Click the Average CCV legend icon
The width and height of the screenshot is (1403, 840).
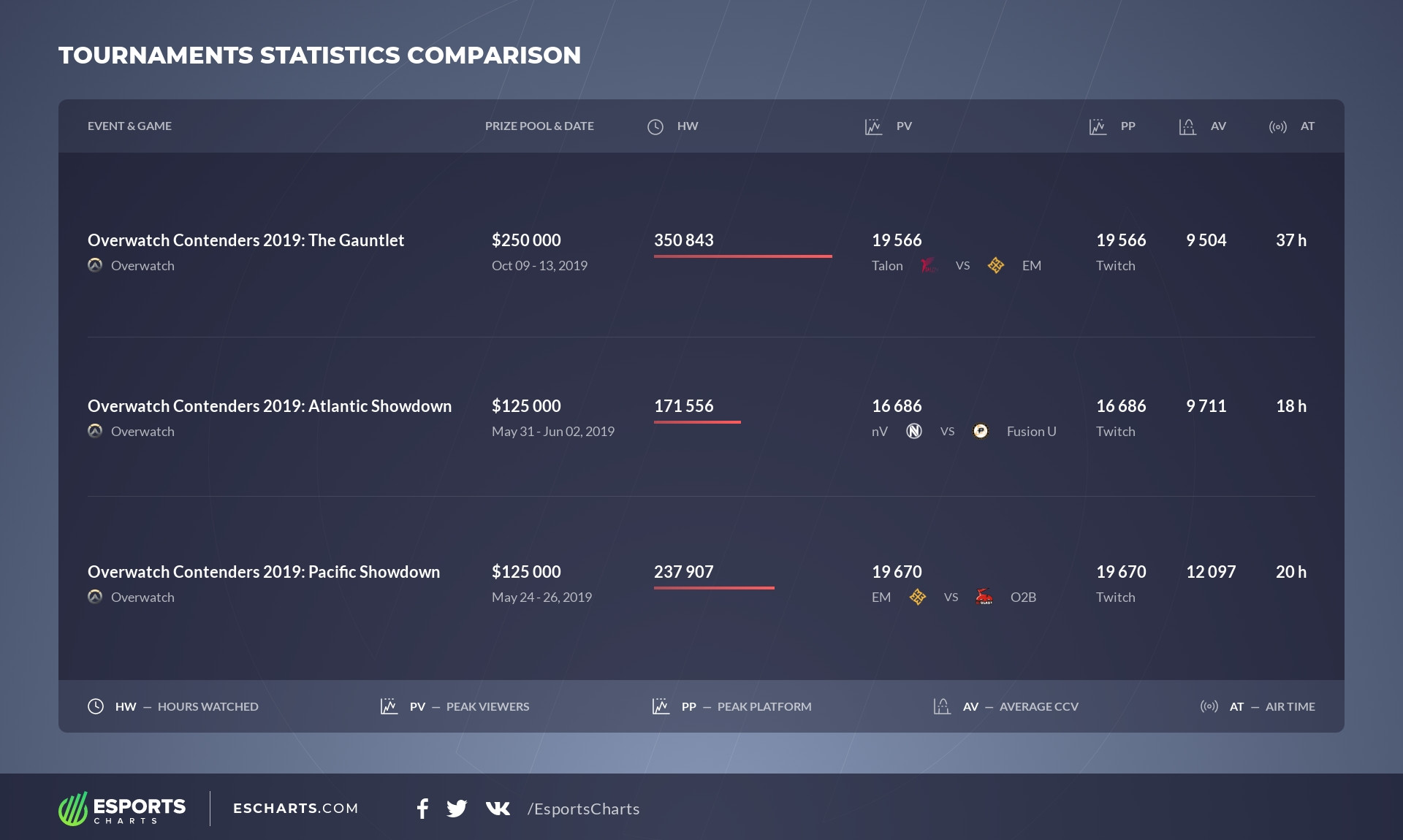942,706
